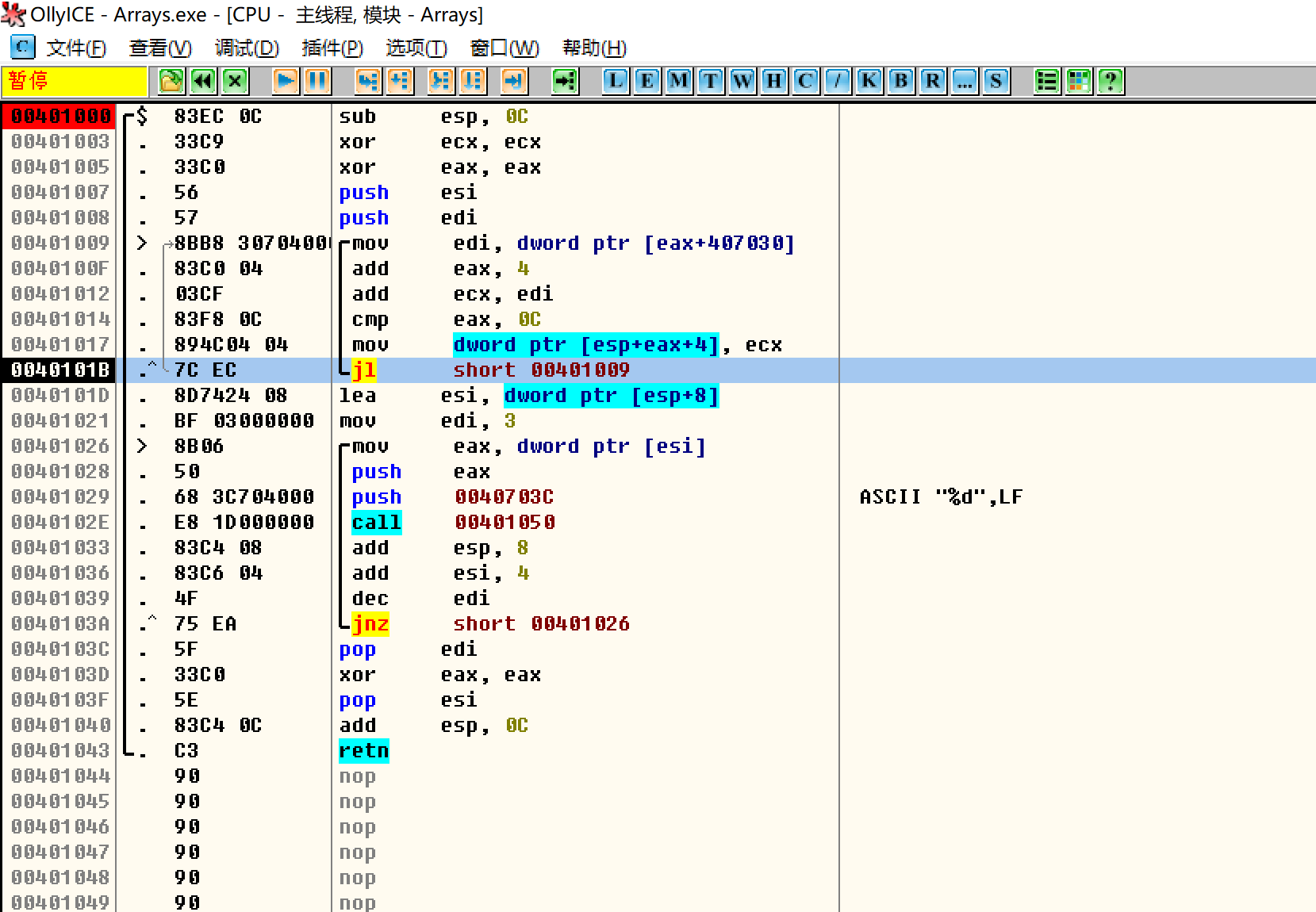
Task: Click the Trace into toolbar icon
Action: point(441,81)
